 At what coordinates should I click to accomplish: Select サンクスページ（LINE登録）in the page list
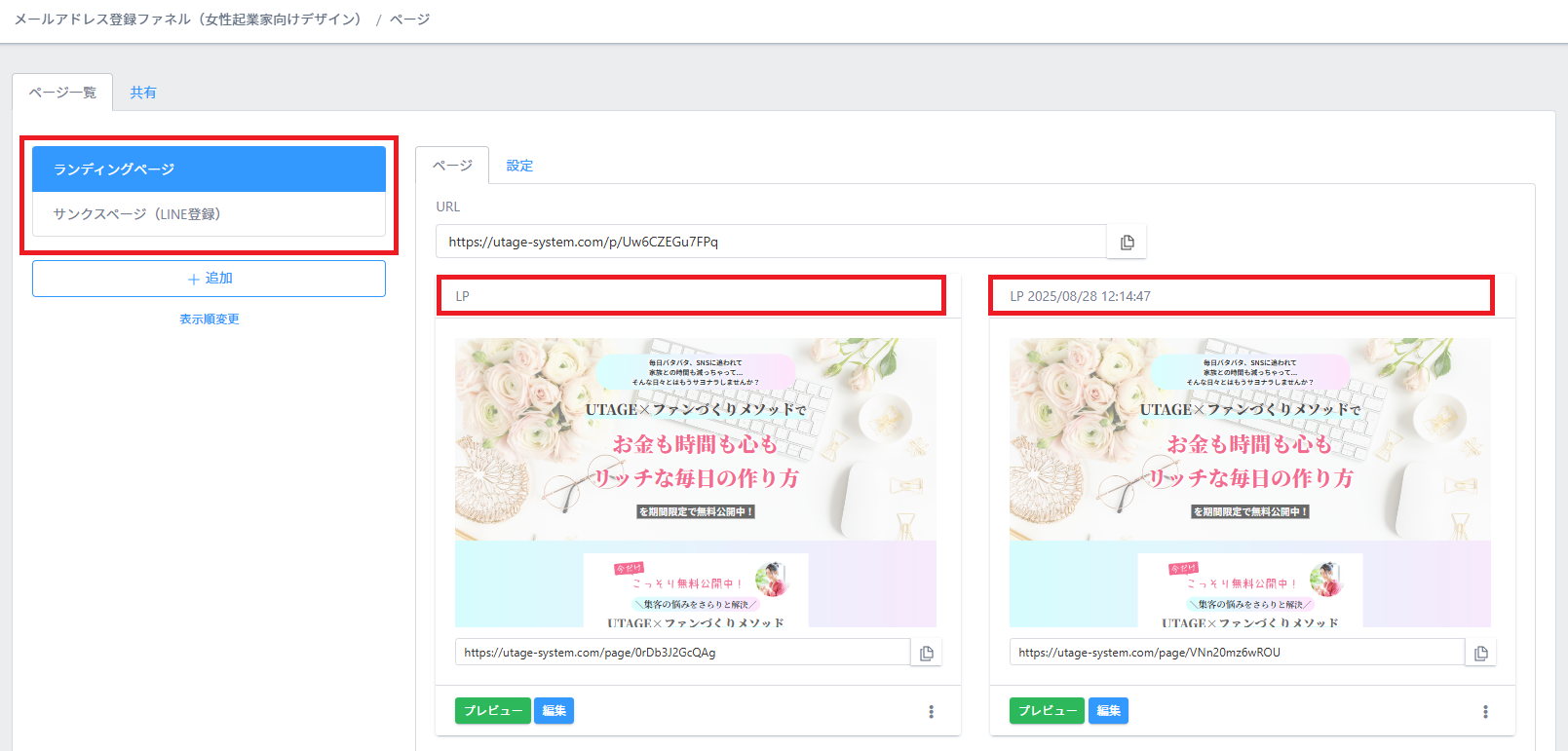(x=209, y=214)
